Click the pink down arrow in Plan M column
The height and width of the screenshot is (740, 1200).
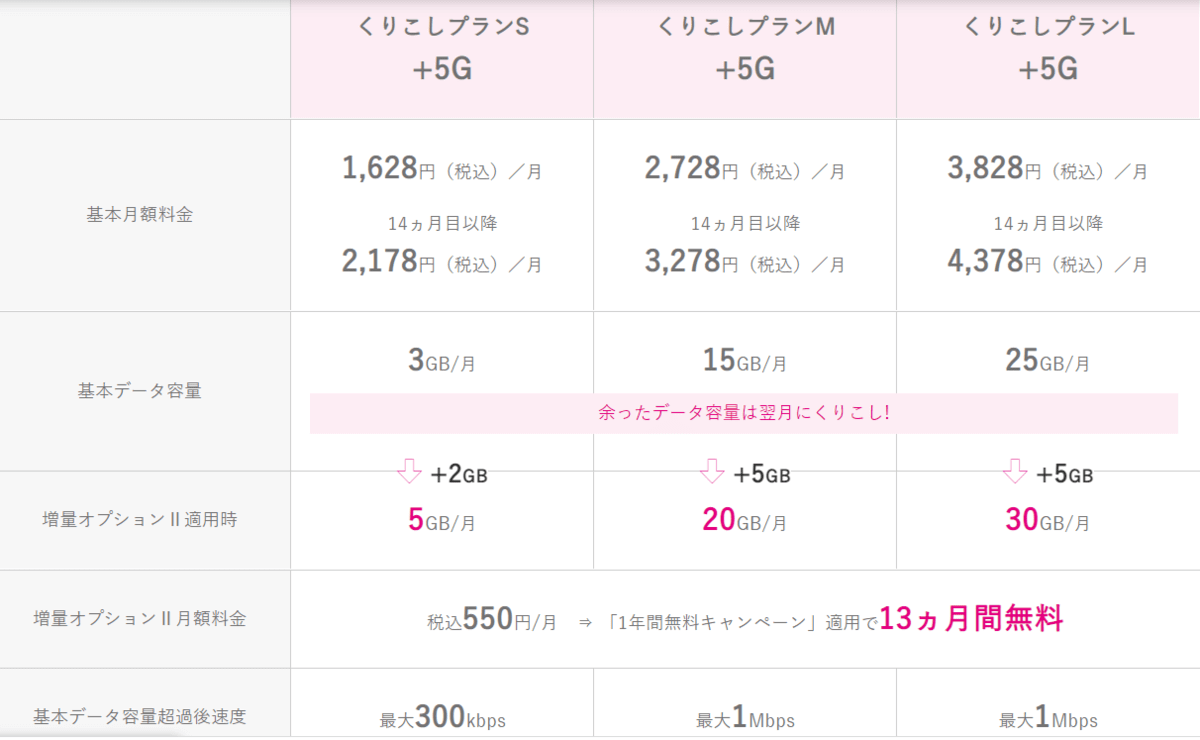pos(712,472)
